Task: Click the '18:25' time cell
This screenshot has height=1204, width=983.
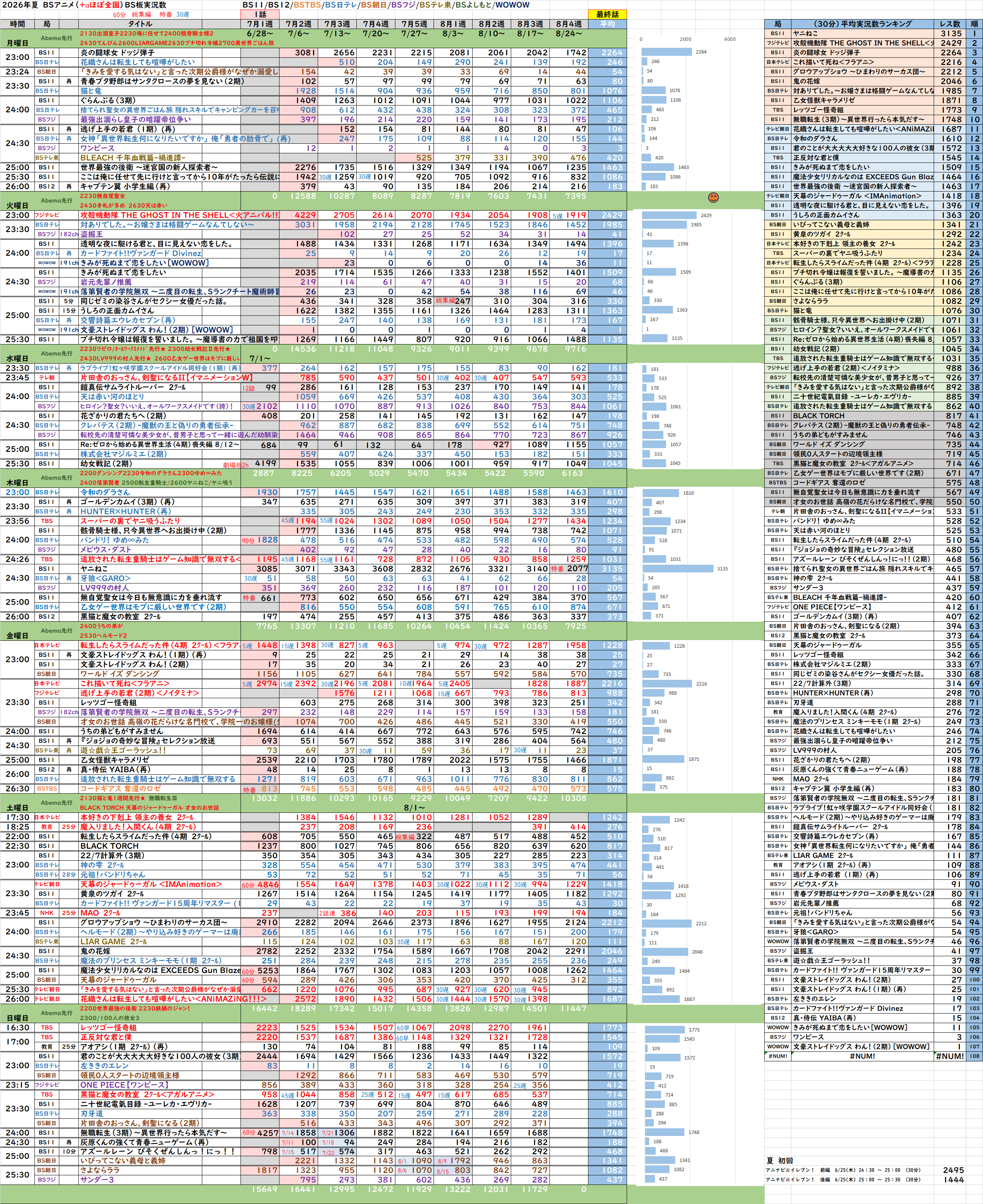Action: pyautogui.click(x=18, y=827)
